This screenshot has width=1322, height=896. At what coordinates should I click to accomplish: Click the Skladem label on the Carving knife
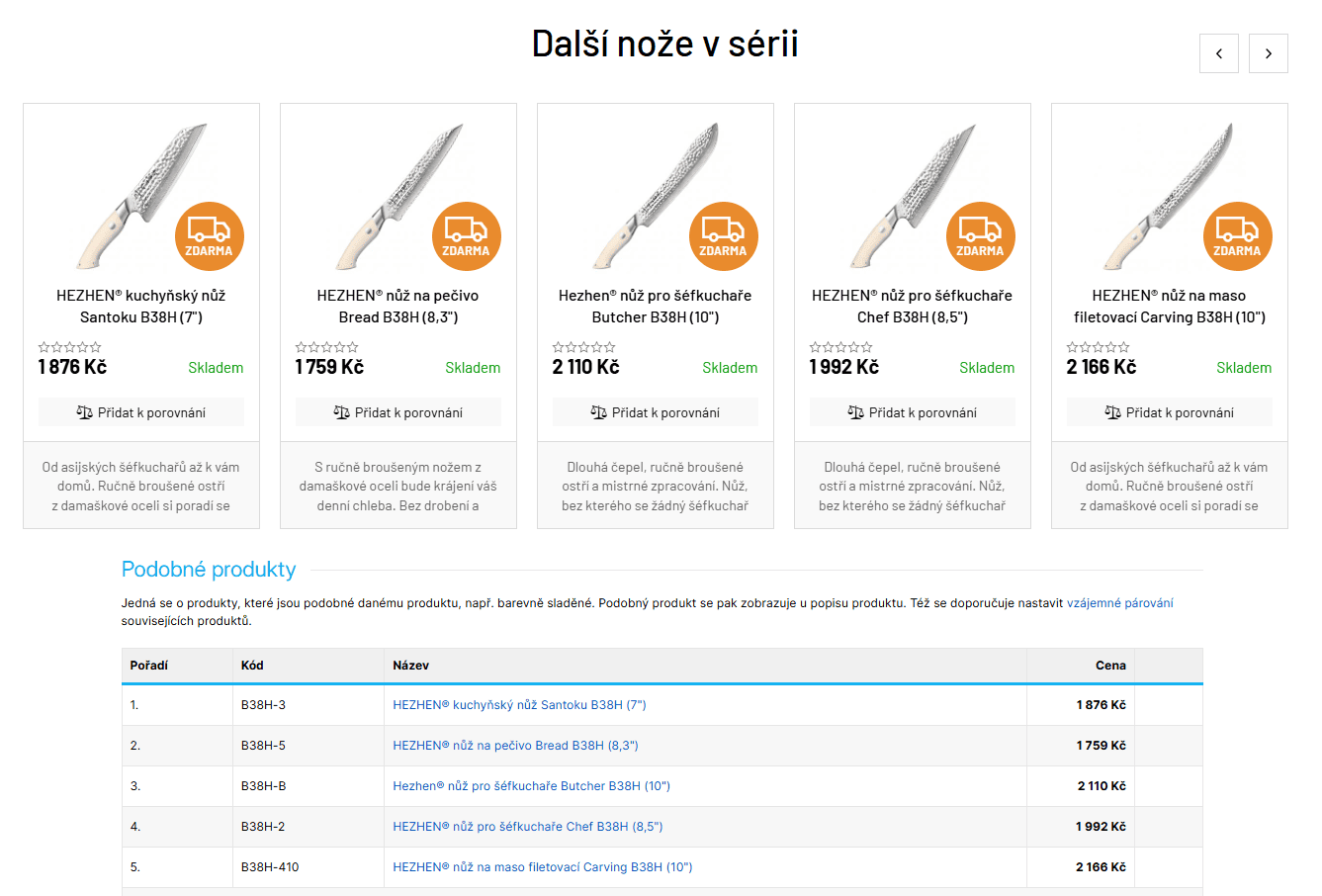click(x=1244, y=367)
